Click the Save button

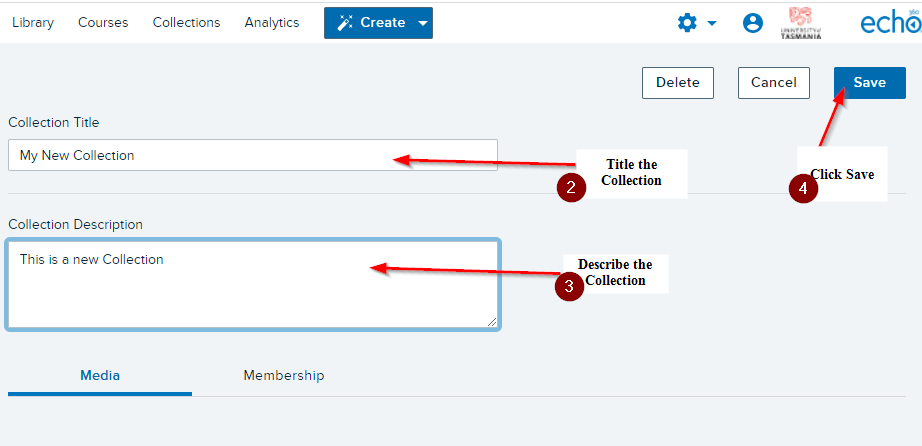pyautogui.click(x=870, y=83)
